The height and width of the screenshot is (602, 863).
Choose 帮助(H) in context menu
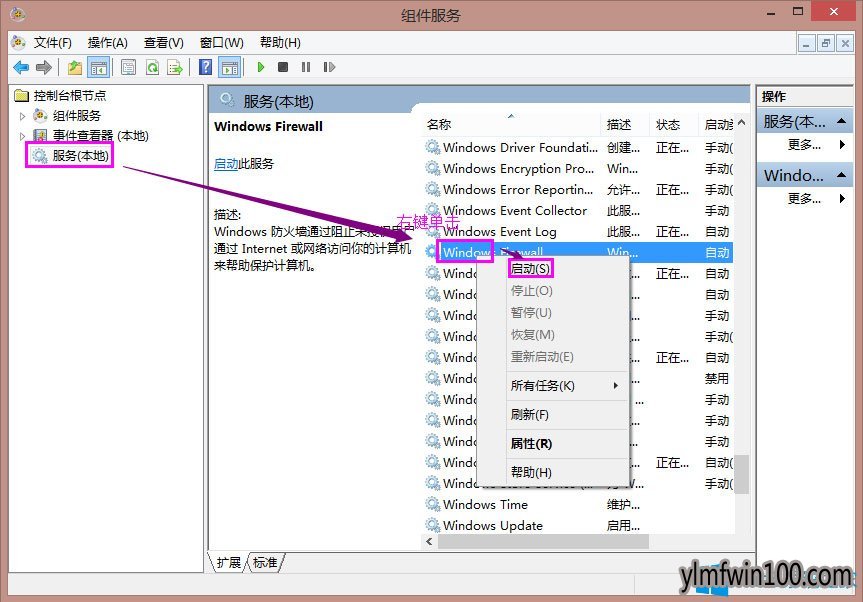[553, 472]
